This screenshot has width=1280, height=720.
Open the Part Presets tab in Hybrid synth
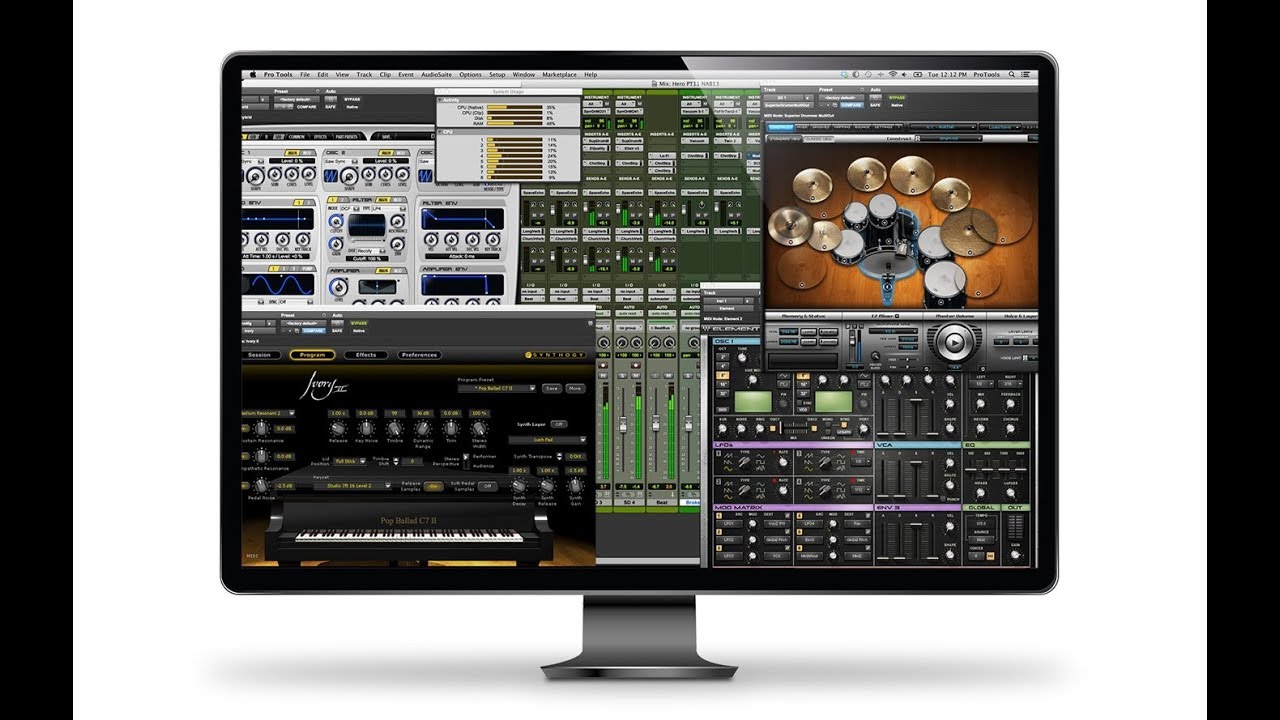tap(349, 137)
